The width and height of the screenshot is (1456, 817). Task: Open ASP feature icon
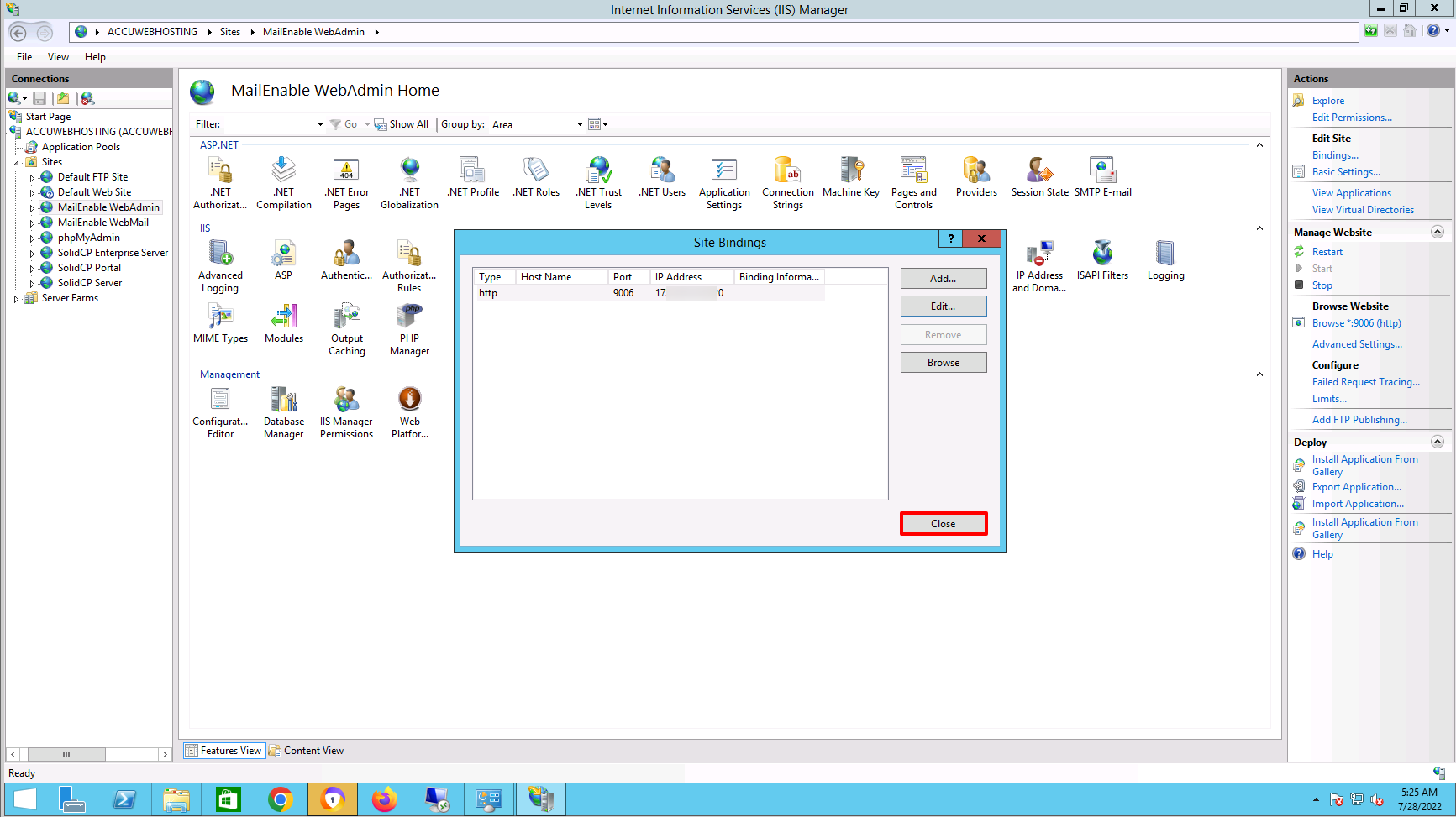(x=284, y=260)
